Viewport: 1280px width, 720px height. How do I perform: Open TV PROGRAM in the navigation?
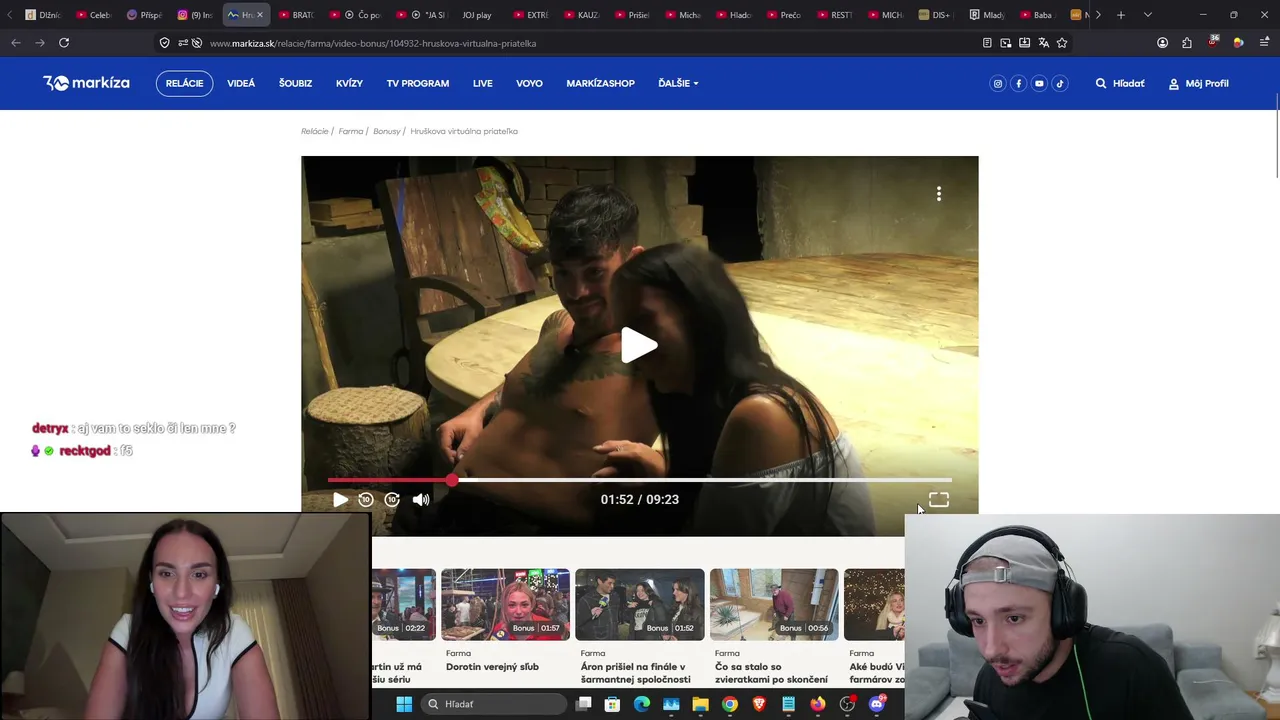click(418, 83)
